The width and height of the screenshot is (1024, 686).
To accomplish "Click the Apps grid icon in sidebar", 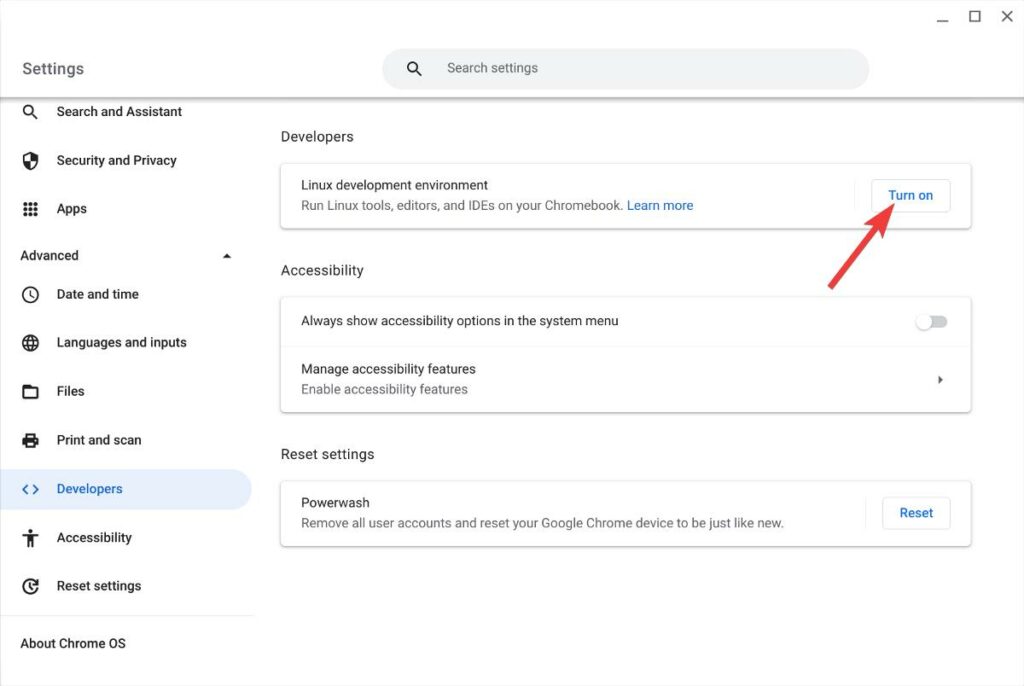I will [x=30, y=208].
